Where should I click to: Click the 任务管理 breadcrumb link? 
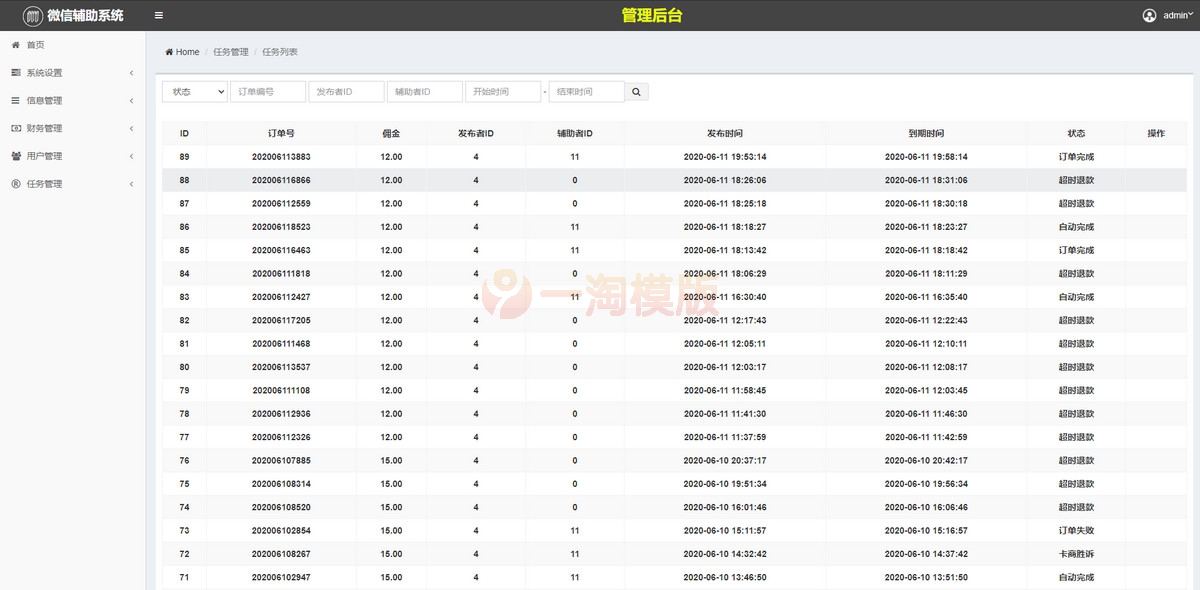[231, 52]
